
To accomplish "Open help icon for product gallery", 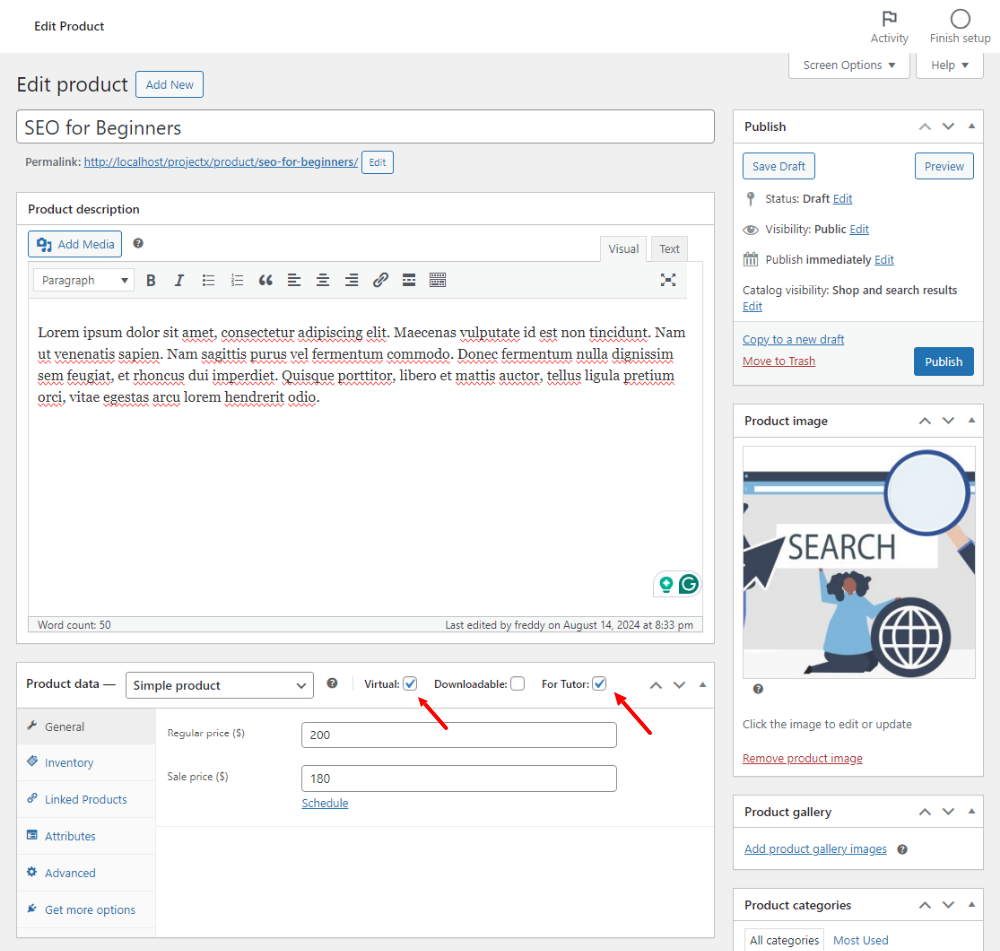I will [x=902, y=849].
